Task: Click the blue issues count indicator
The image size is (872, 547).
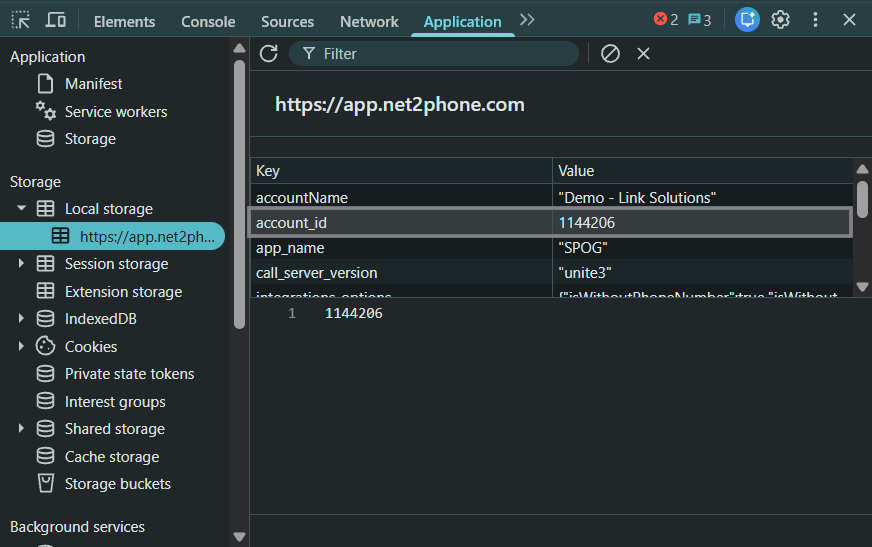Action: point(700,20)
